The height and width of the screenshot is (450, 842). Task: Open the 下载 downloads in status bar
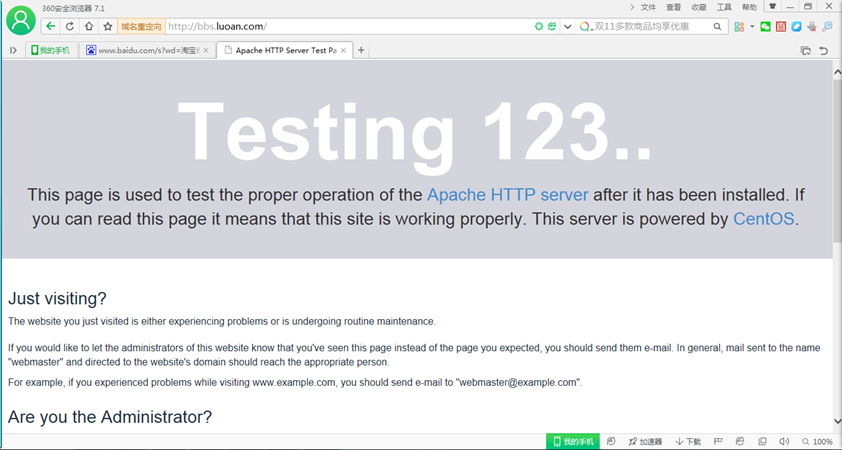688,441
